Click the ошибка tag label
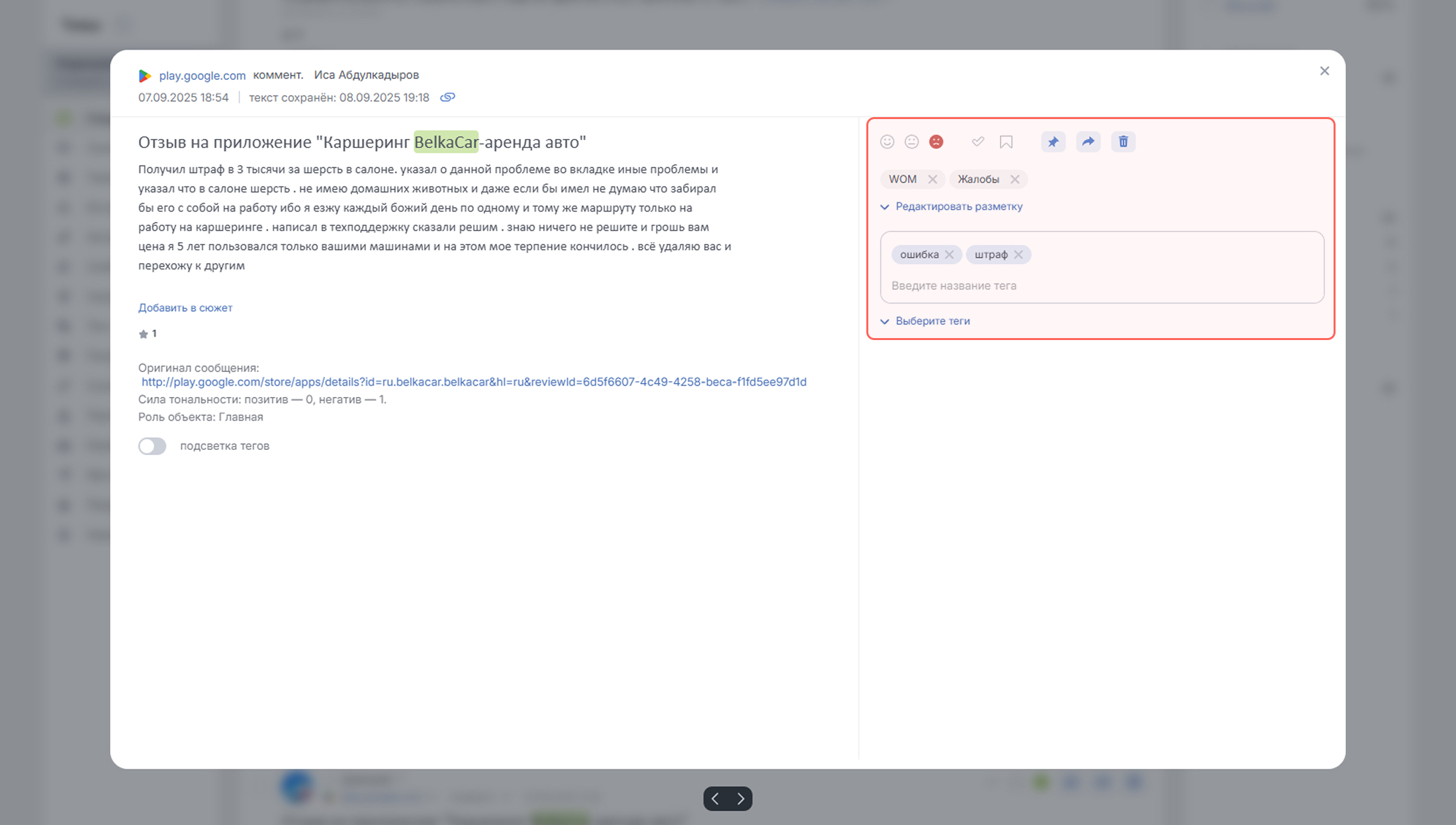1456x825 pixels. point(919,255)
